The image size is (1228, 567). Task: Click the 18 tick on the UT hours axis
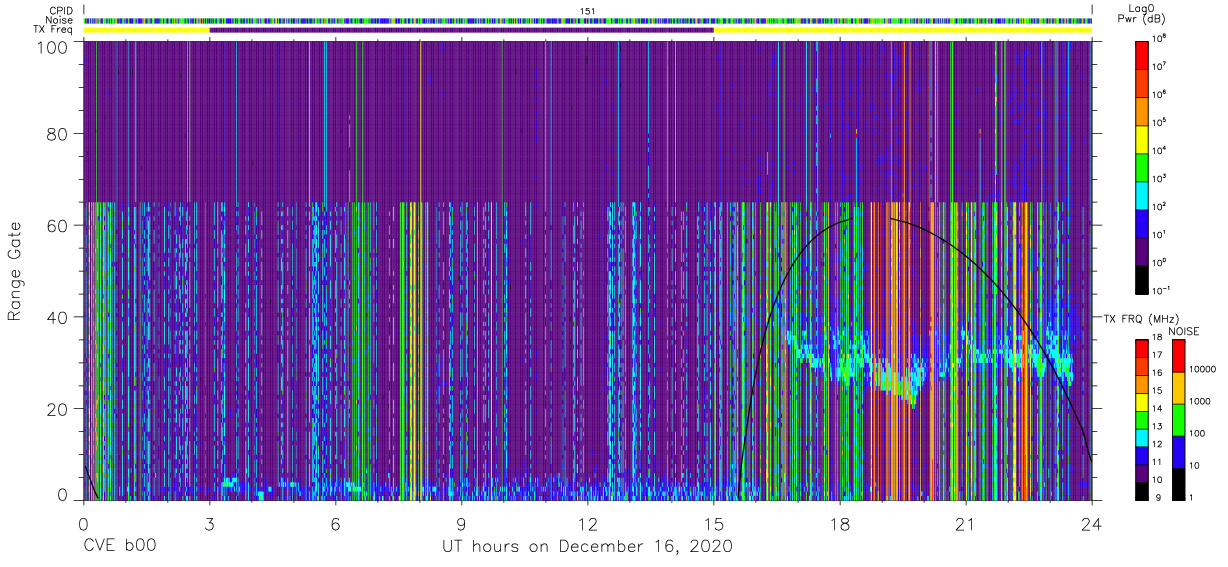(839, 523)
